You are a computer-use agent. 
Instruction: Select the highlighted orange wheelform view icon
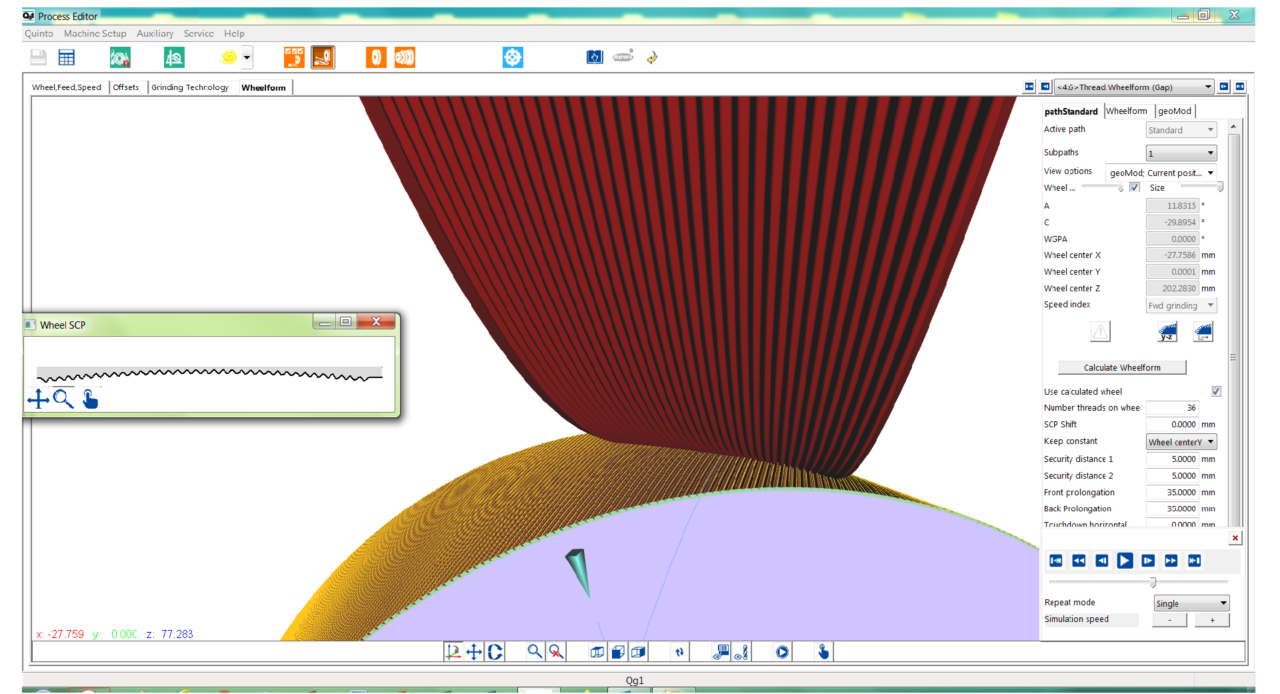click(322, 58)
